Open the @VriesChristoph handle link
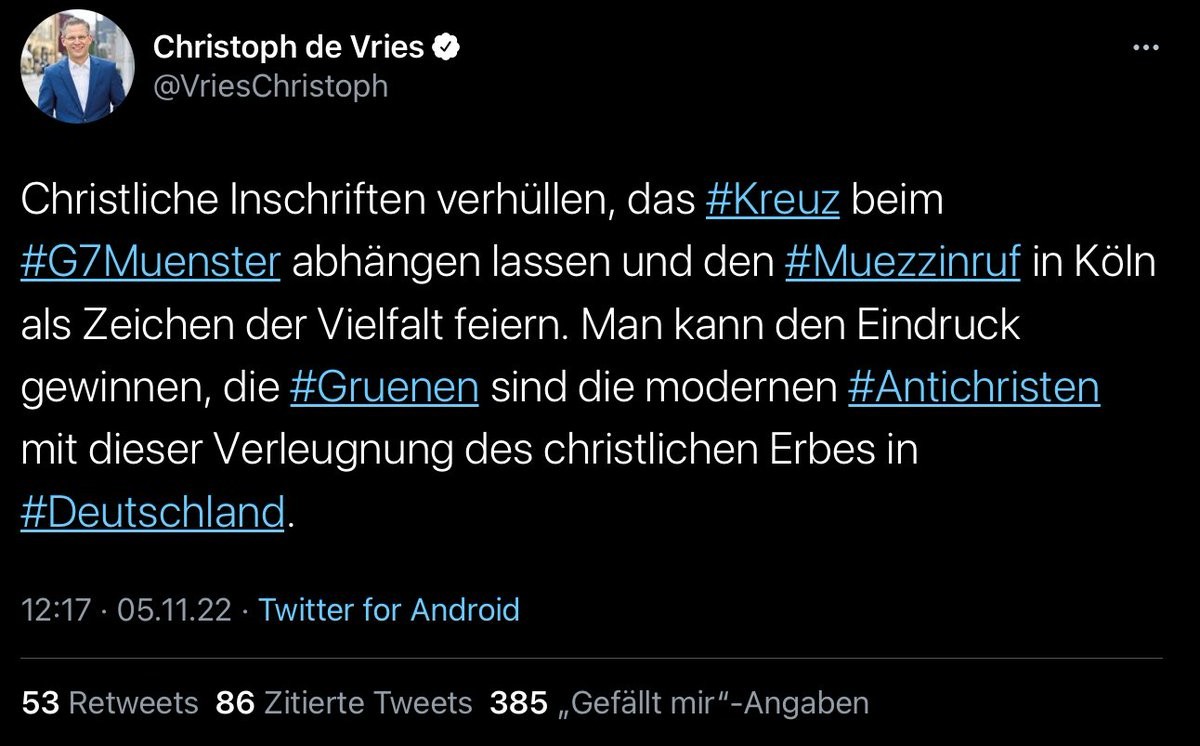Screen dimensions: 1200x746 (x=270, y=86)
